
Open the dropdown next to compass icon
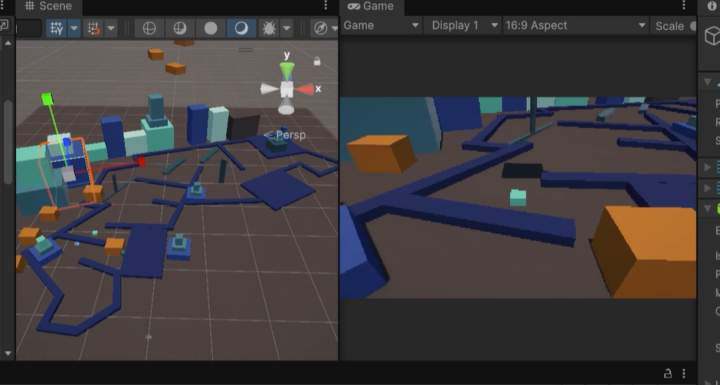click(334, 28)
